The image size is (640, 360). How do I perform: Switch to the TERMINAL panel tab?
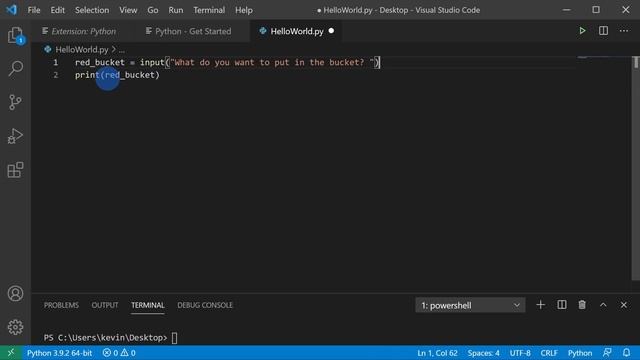coord(148,305)
